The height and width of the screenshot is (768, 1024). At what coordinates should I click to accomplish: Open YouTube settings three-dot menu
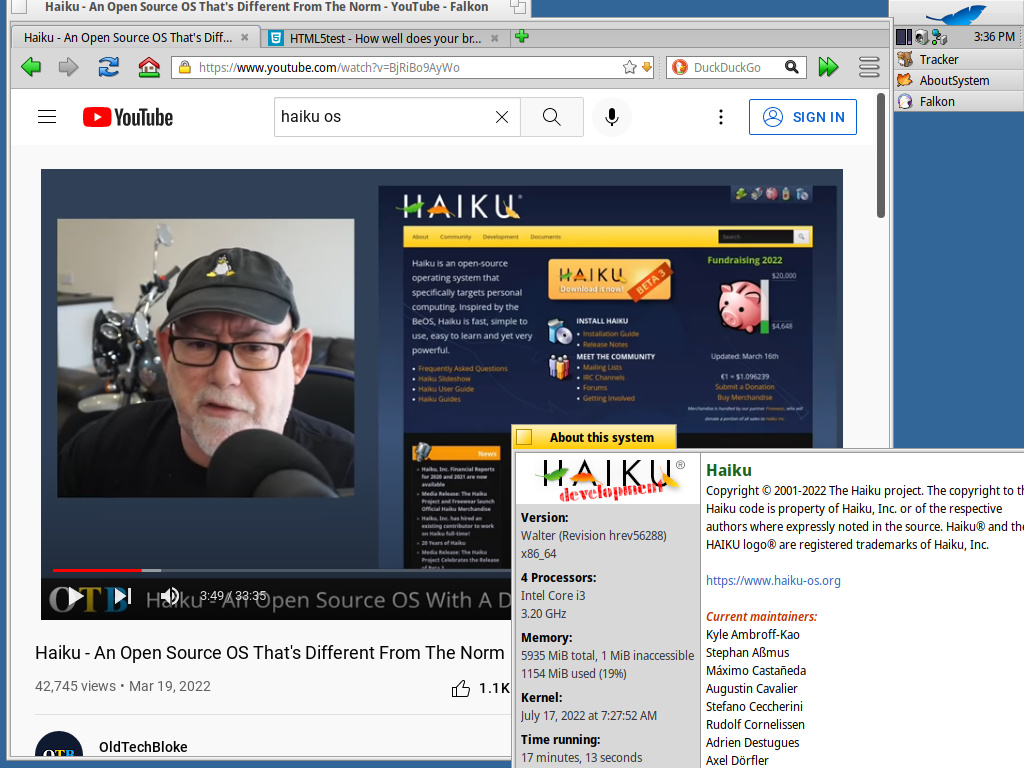(x=721, y=117)
